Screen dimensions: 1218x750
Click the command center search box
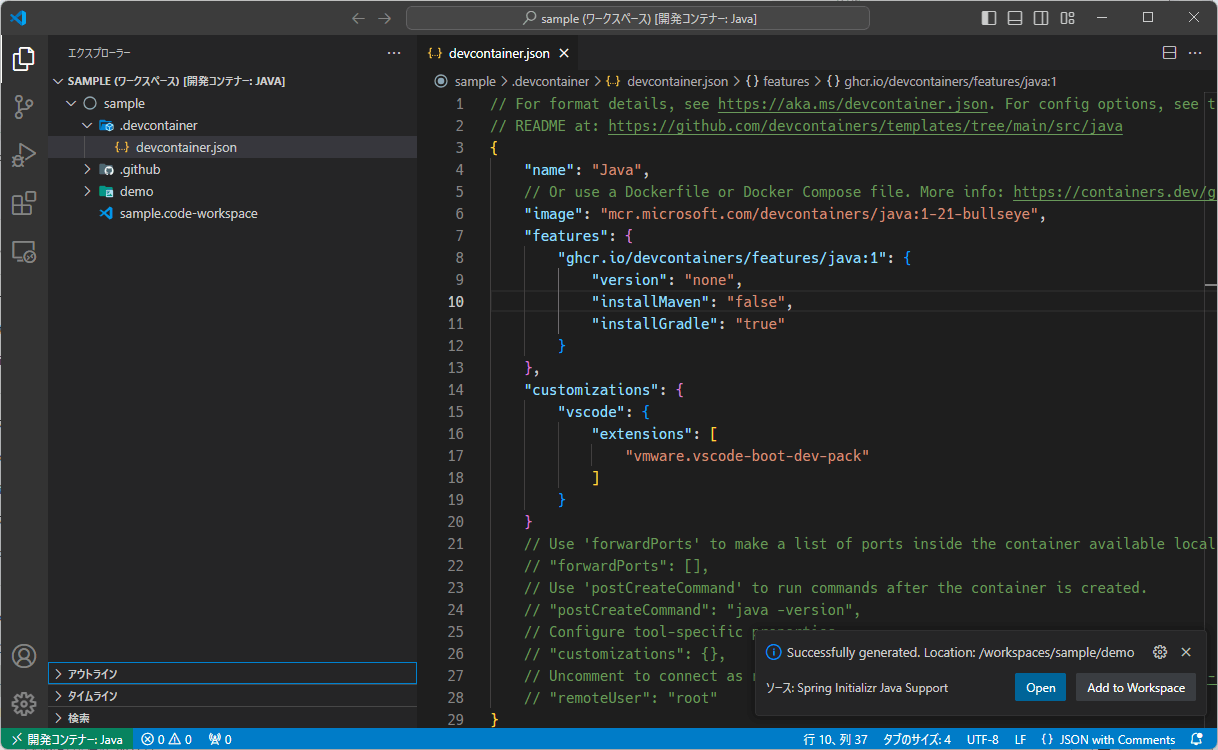(x=637, y=18)
